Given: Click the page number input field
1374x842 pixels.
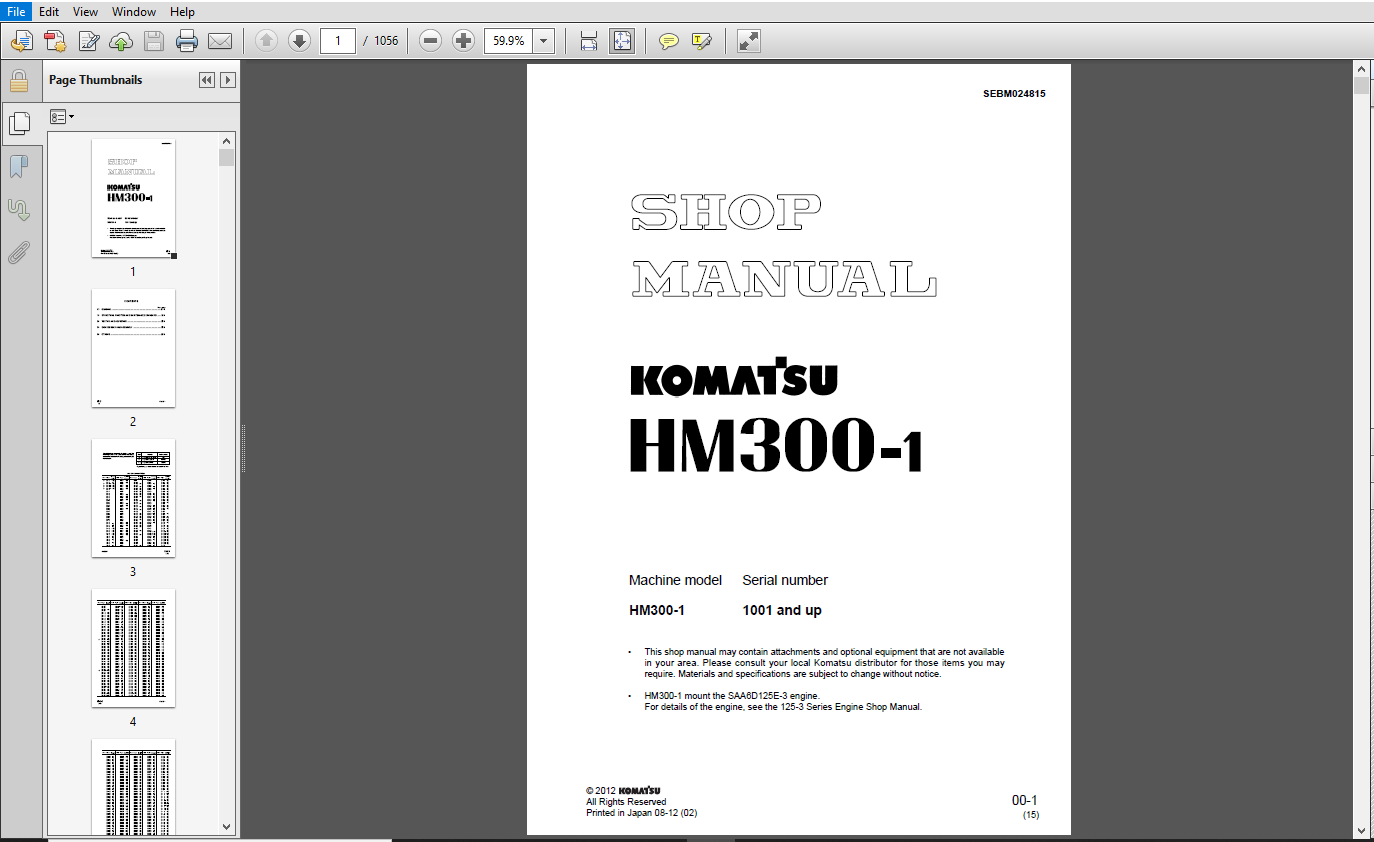Looking at the screenshot, I should pos(338,41).
